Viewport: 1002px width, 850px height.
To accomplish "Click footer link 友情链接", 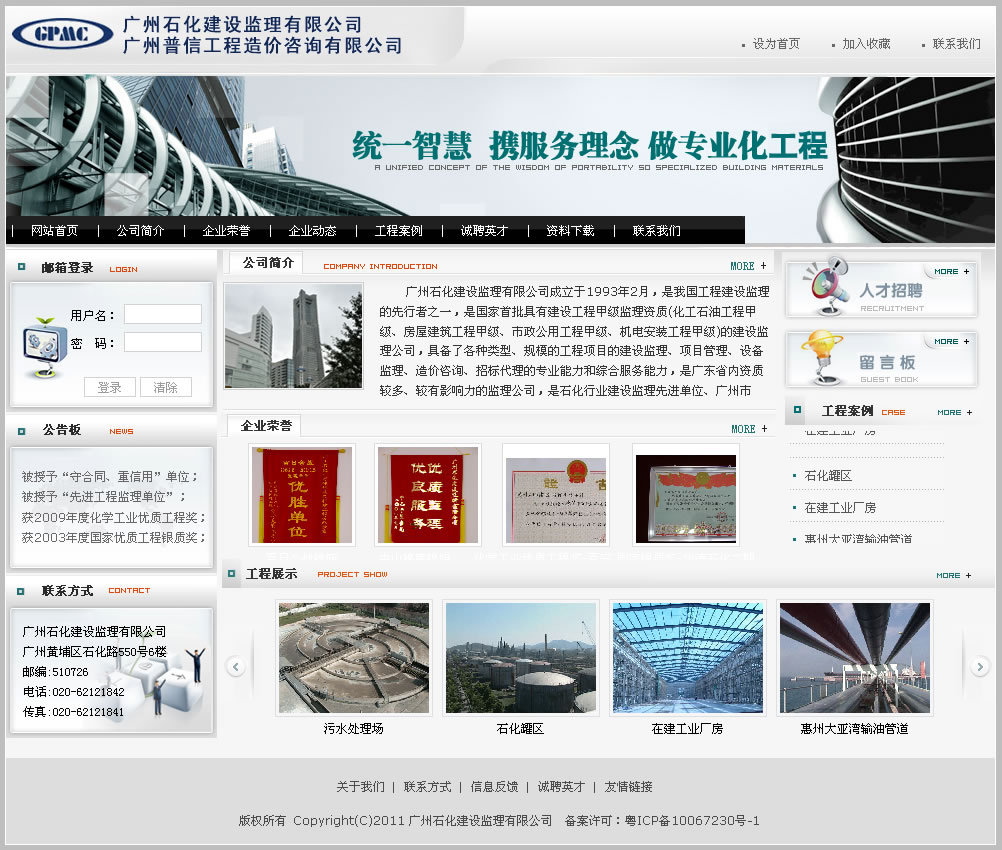I will click(628, 787).
